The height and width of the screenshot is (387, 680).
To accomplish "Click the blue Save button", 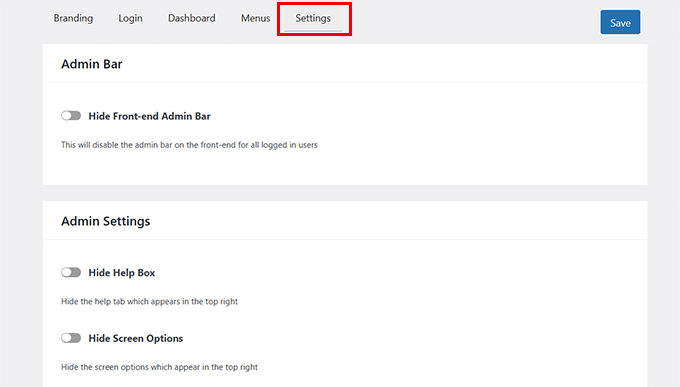I will [x=620, y=22].
